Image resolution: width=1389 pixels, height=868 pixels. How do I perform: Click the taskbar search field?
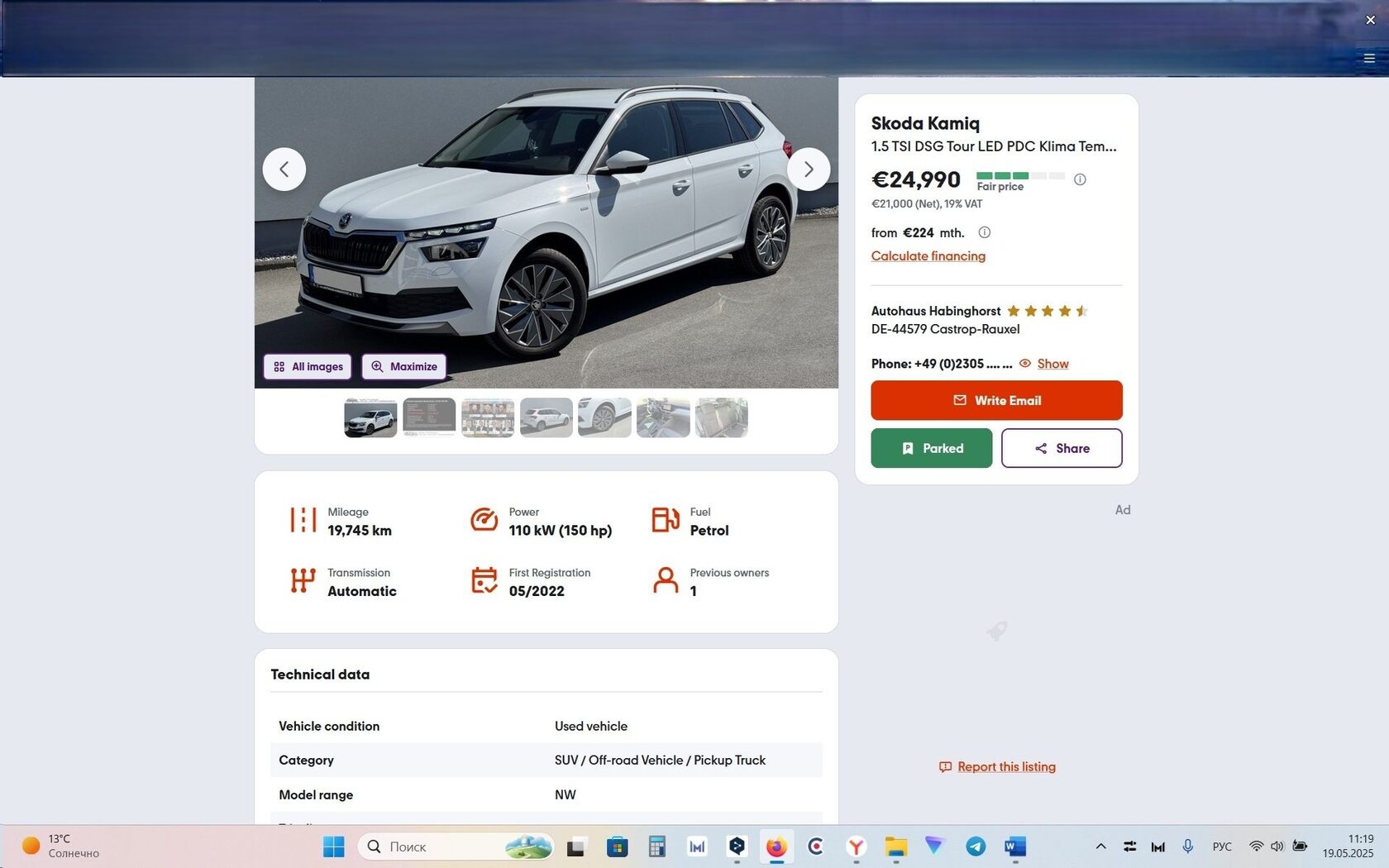[x=456, y=847]
